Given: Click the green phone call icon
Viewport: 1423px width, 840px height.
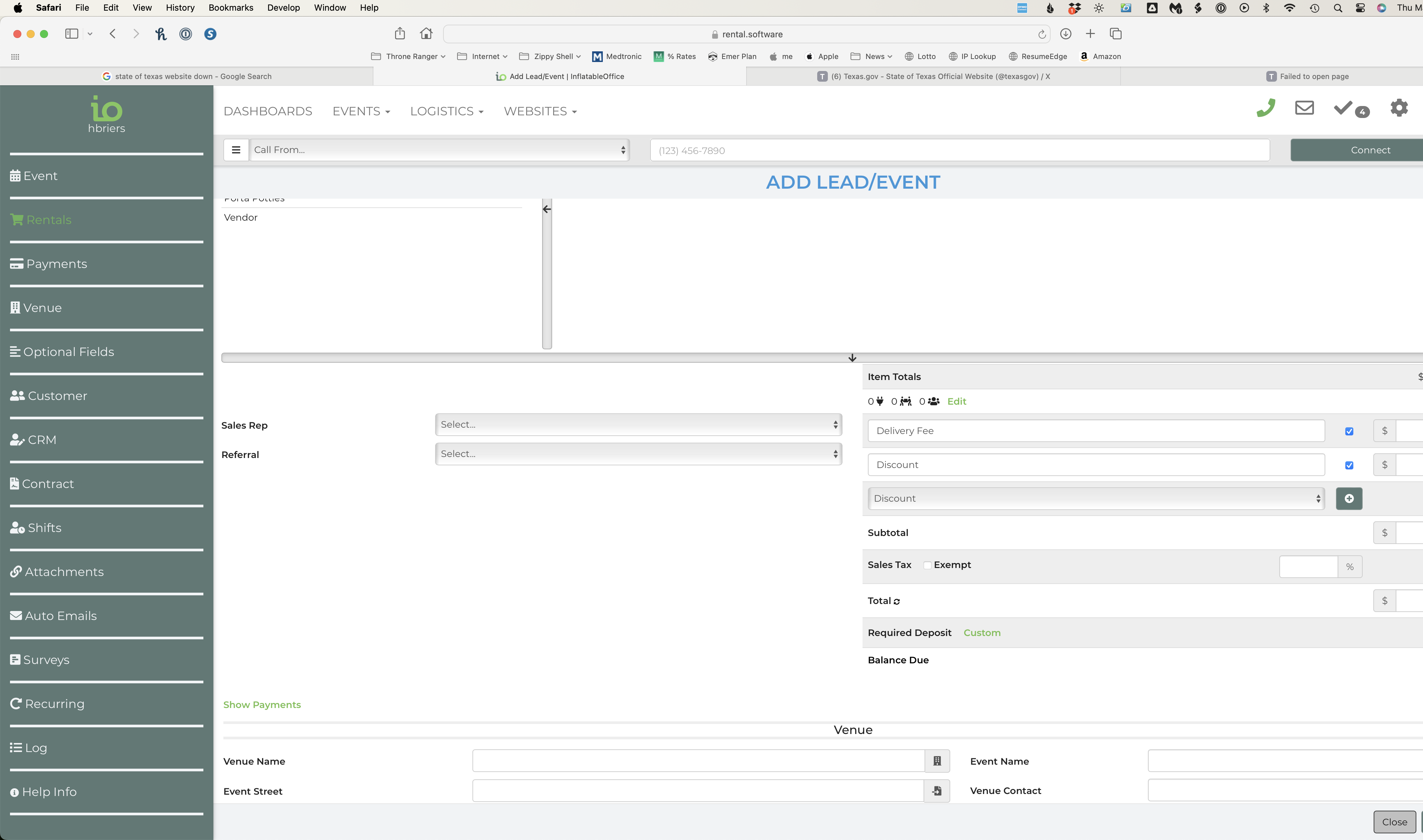Looking at the screenshot, I should click(x=1266, y=108).
